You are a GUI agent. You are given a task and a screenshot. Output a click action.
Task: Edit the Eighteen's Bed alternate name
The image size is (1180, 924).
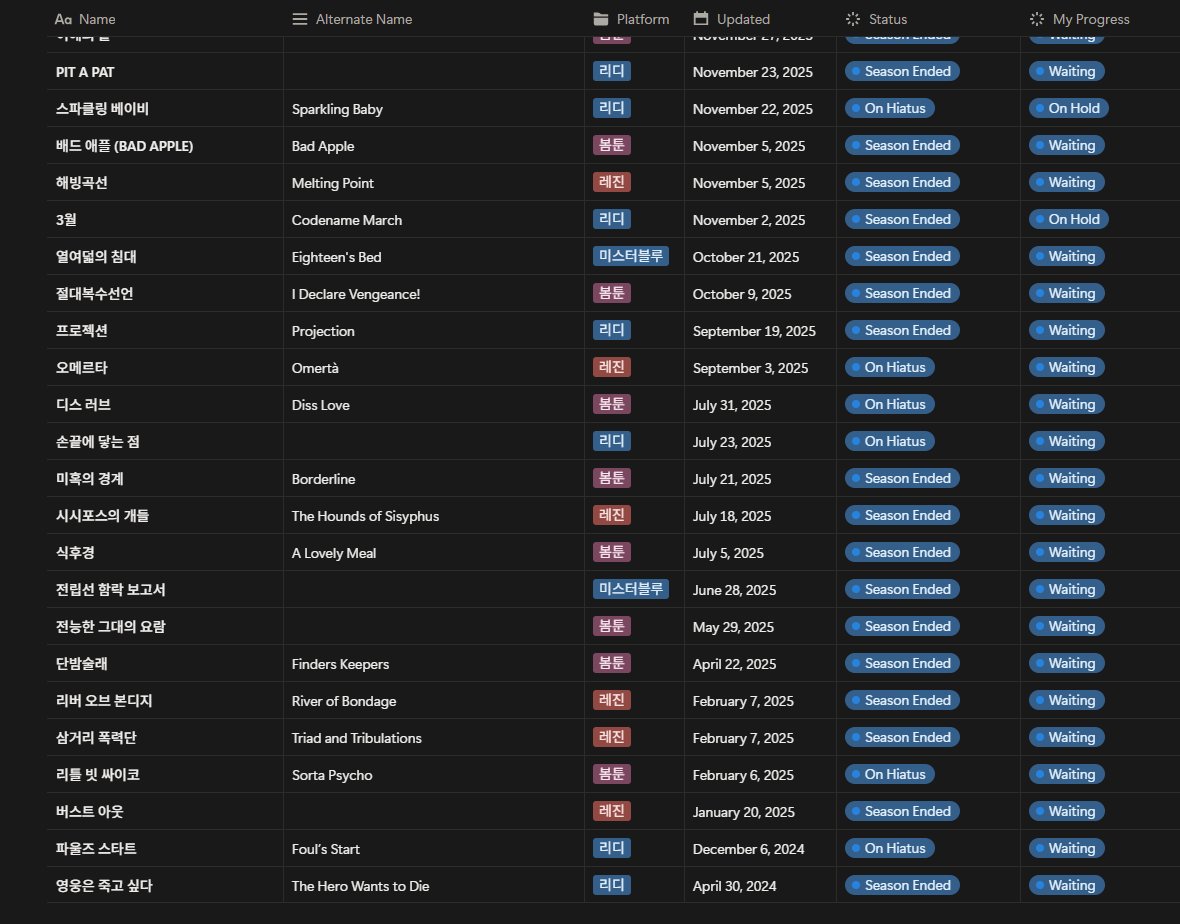point(336,257)
